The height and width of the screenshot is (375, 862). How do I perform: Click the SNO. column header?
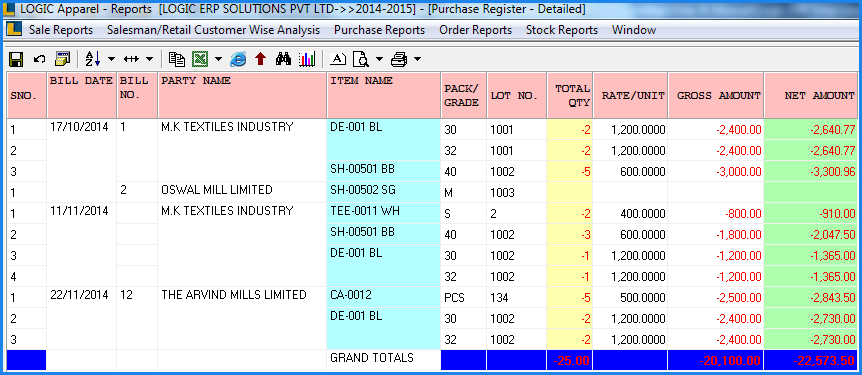point(26,95)
